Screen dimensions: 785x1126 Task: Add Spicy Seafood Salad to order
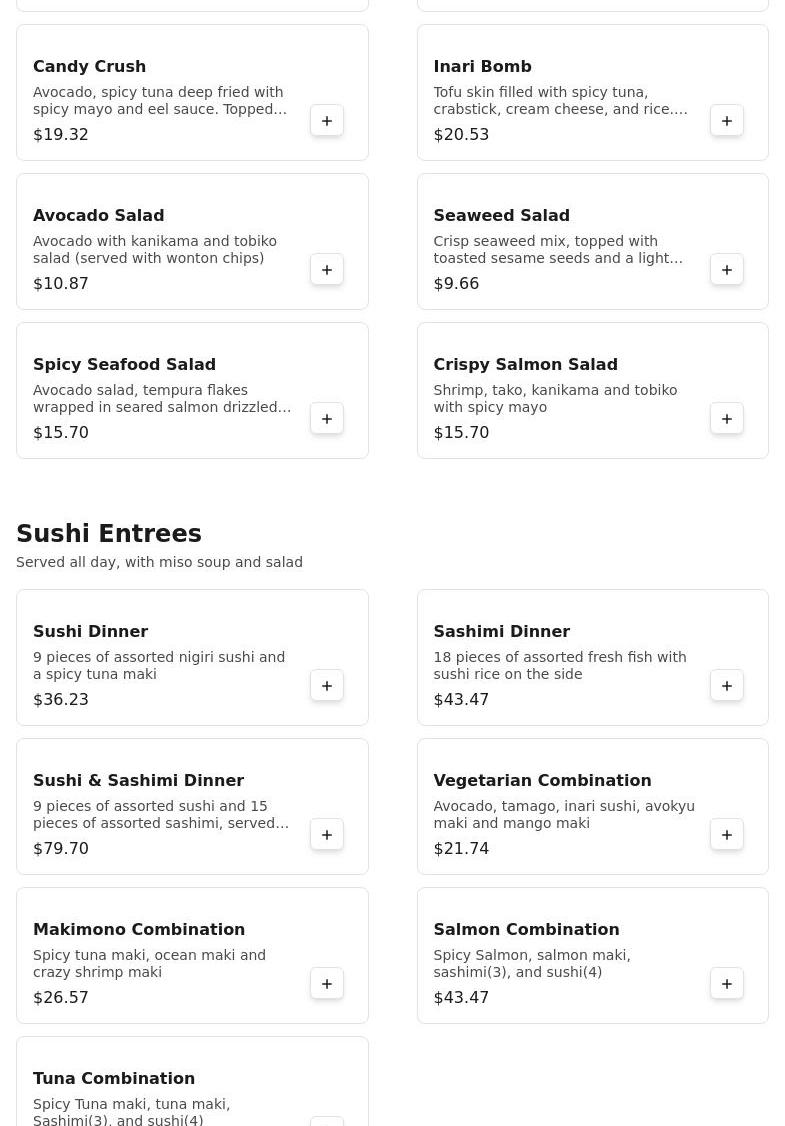[x=327, y=419]
